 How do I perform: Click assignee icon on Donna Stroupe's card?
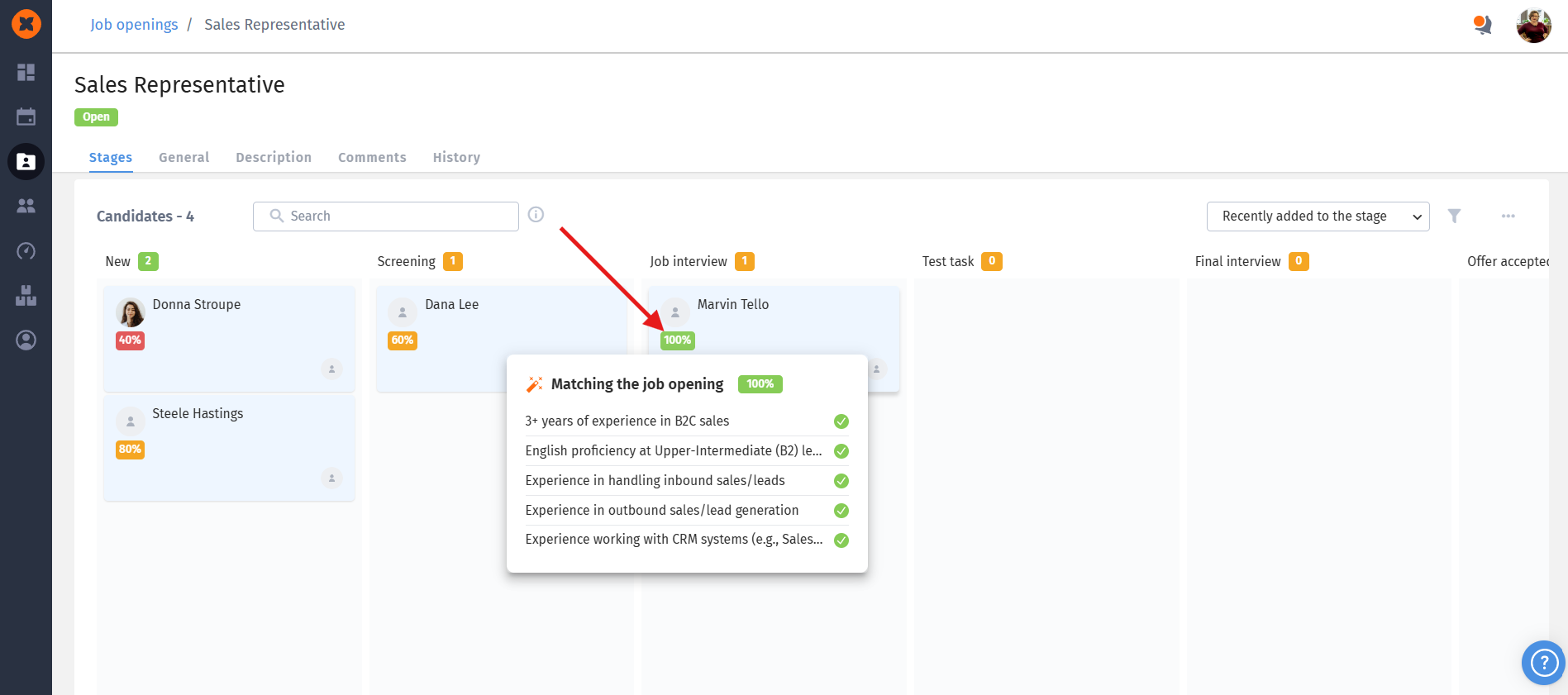[331, 369]
